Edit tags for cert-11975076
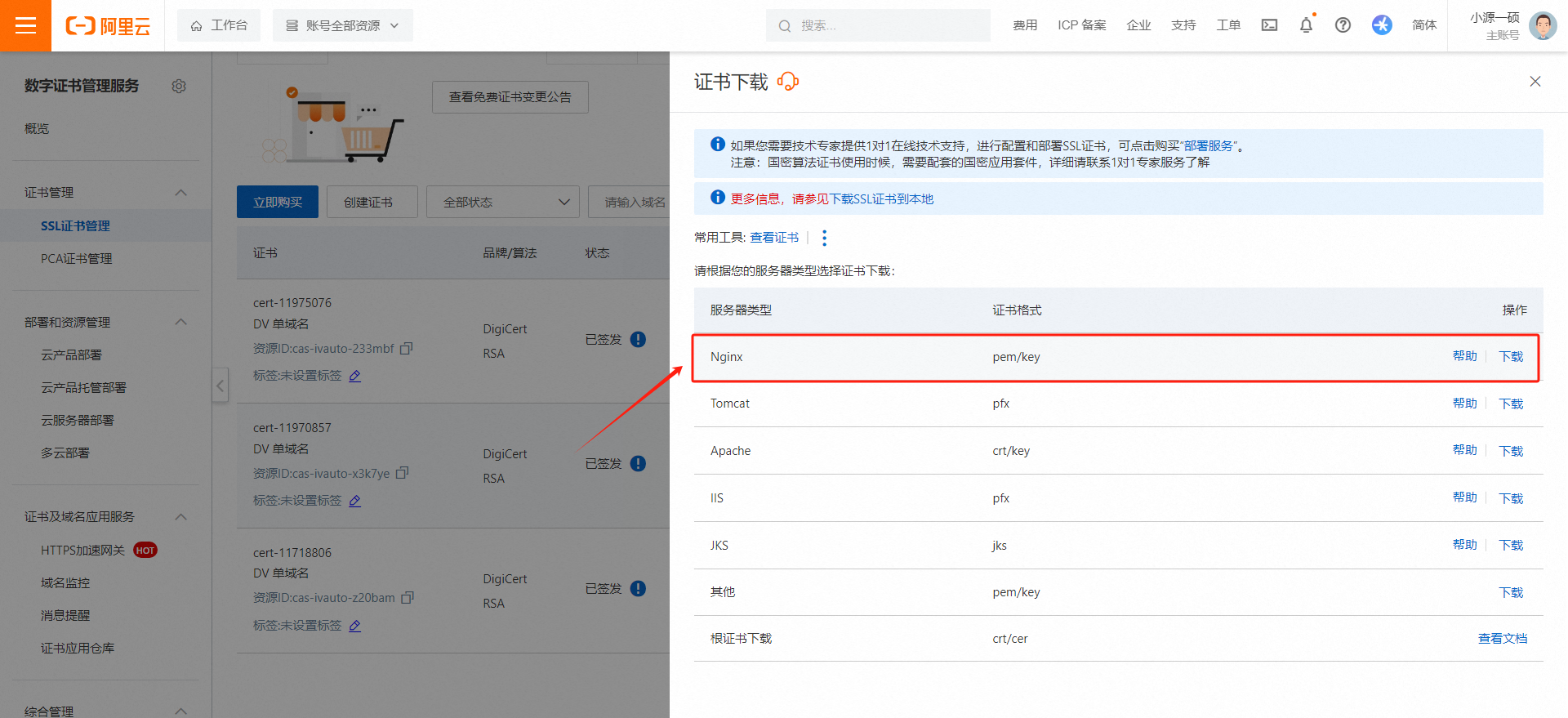This screenshot has width=1568, height=718. pos(355,376)
